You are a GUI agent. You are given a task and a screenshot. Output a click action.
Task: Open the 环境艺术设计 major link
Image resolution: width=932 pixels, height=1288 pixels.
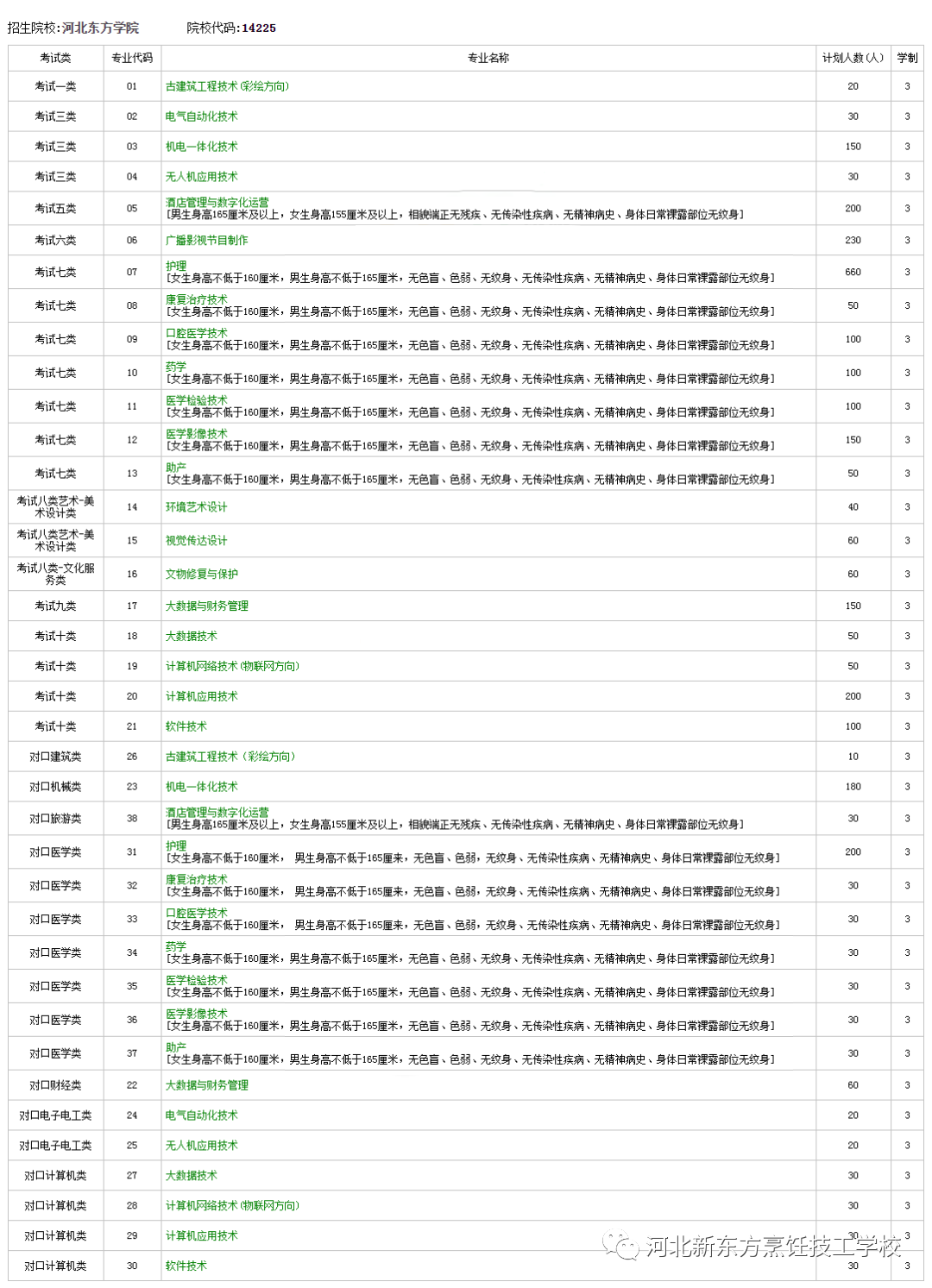(x=196, y=507)
